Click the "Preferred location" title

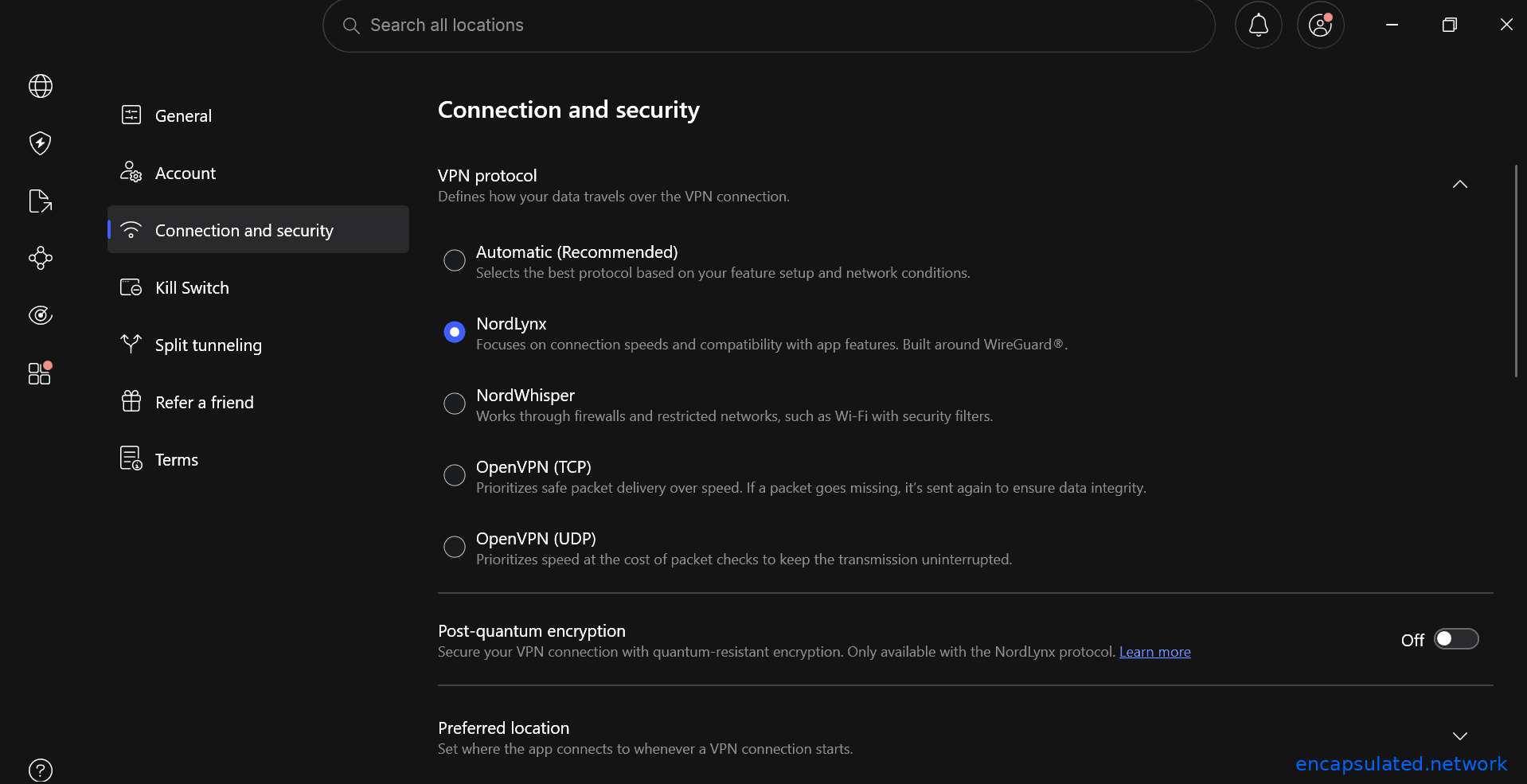click(504, 728)
